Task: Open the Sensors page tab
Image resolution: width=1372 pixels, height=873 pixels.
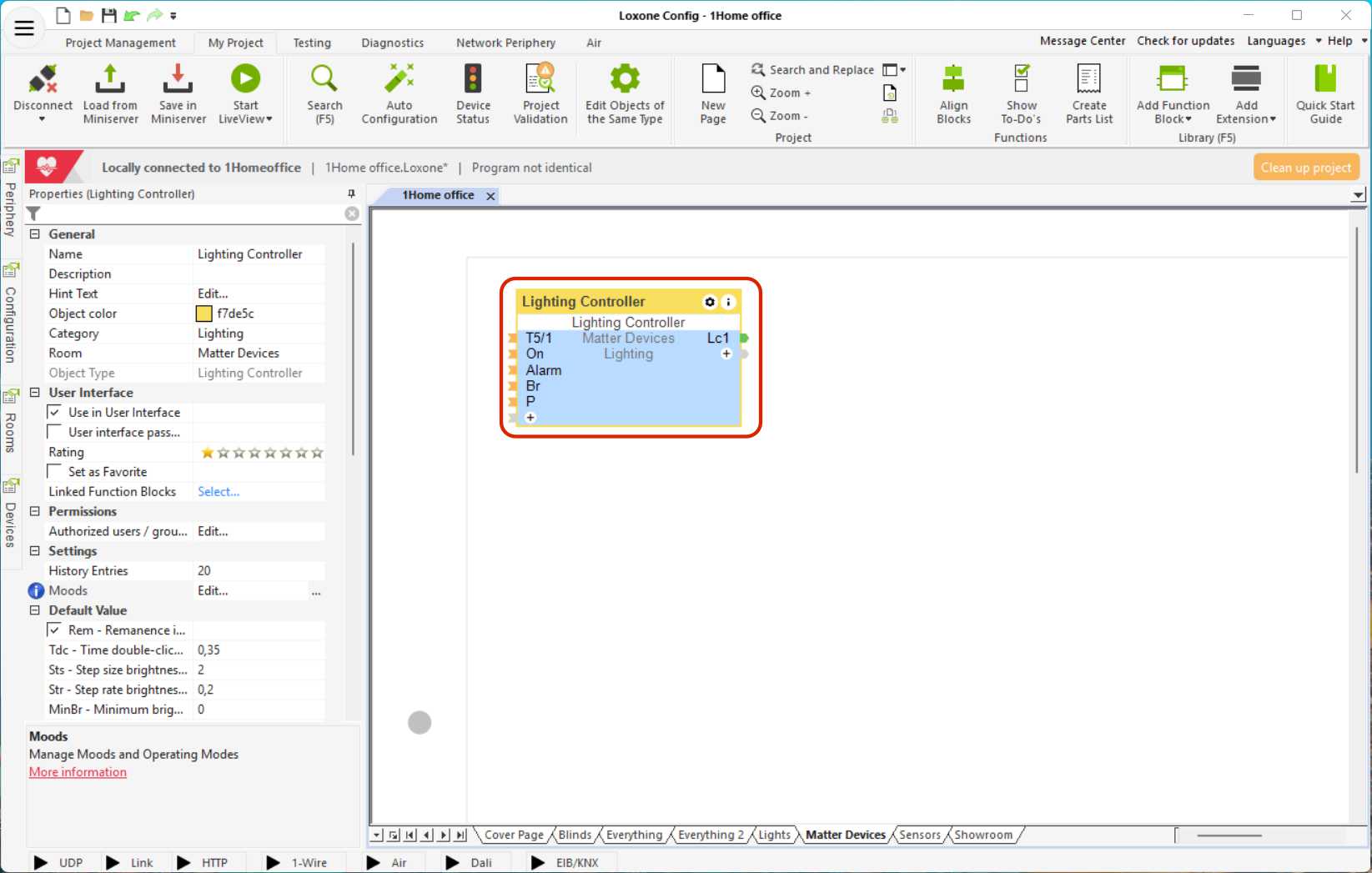Action: tap(919, 835)
